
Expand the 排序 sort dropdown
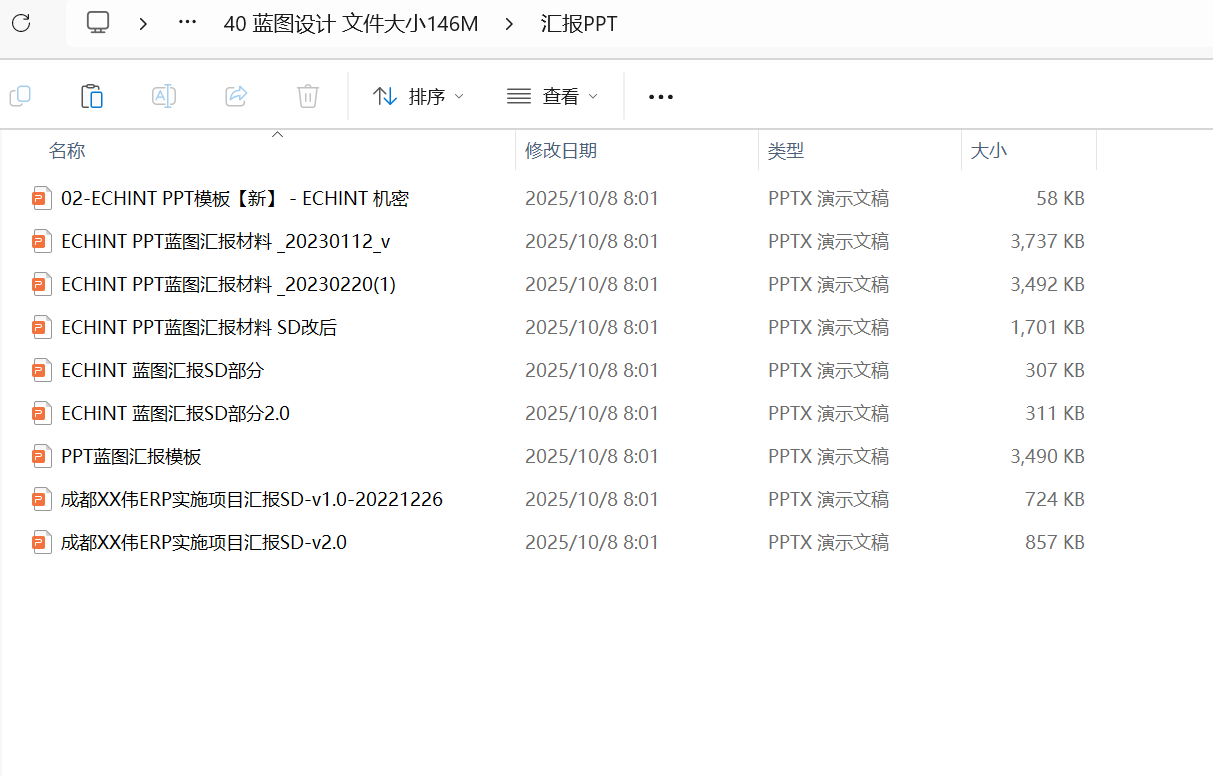click(418, 97)
